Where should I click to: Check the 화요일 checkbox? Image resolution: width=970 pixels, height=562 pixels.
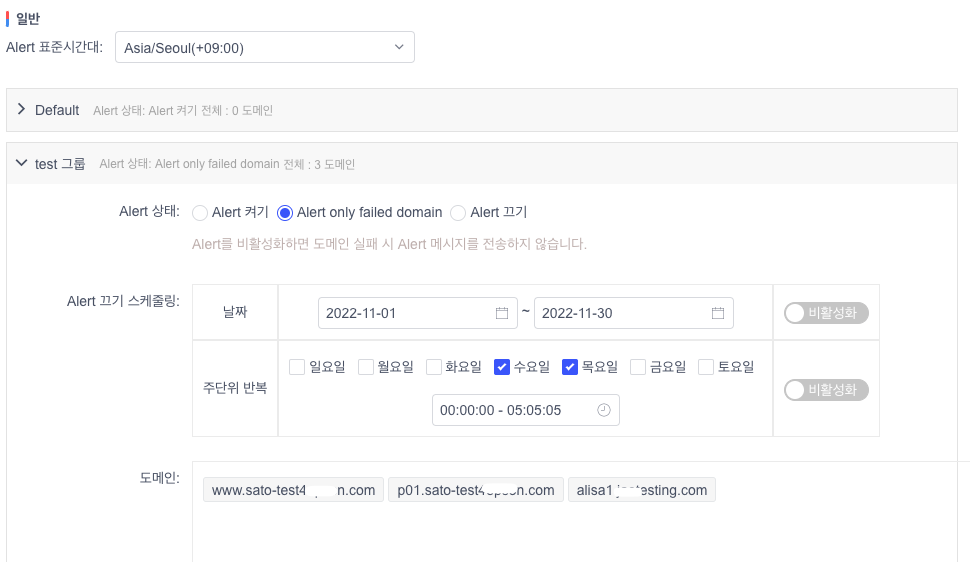[x=434, y=367]
